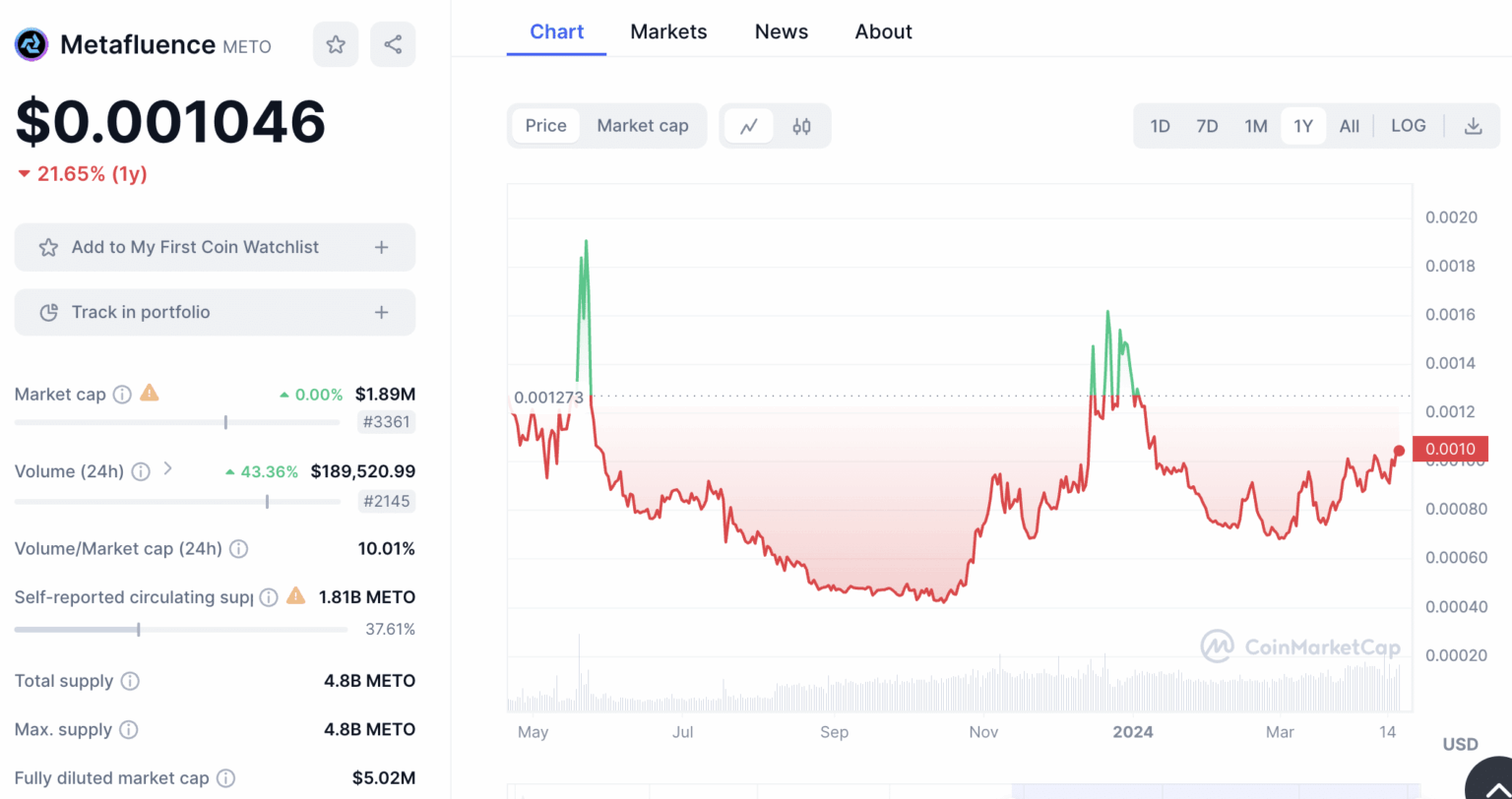Switch to the Markets tab
The height and width of the screenshot is (799, 1512).
point(668,31)
